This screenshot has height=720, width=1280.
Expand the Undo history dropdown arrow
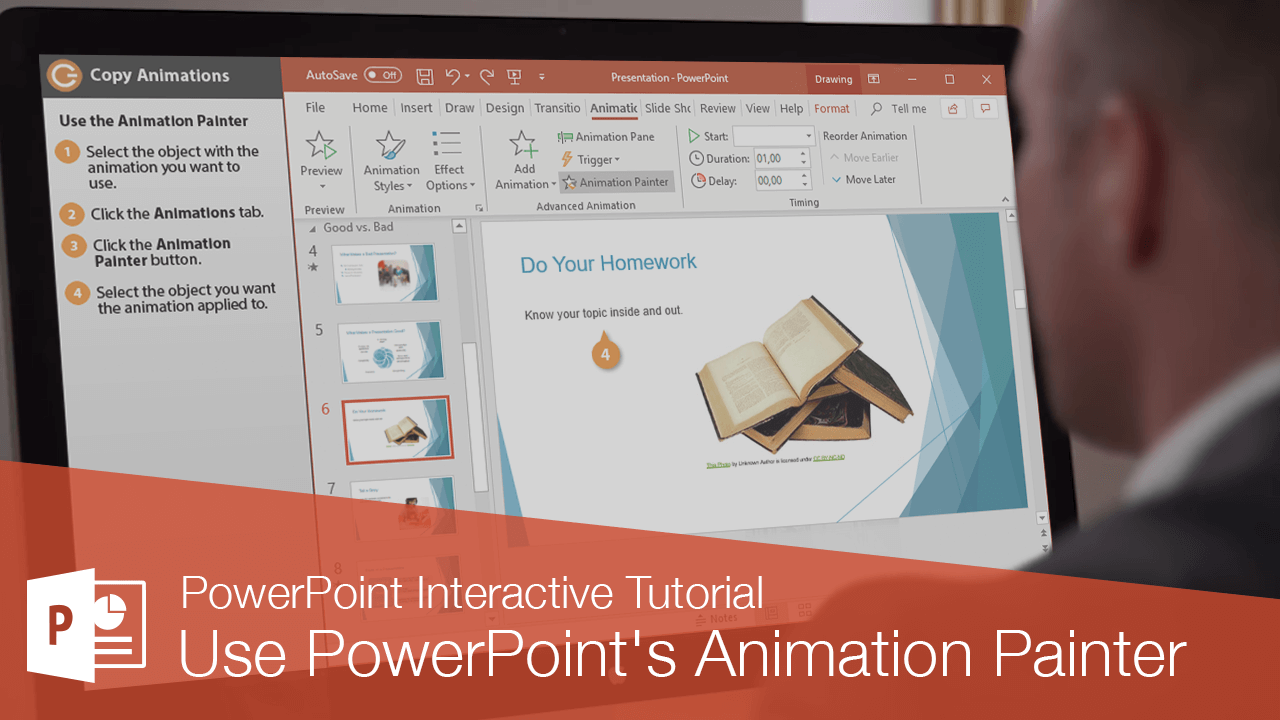468,77
